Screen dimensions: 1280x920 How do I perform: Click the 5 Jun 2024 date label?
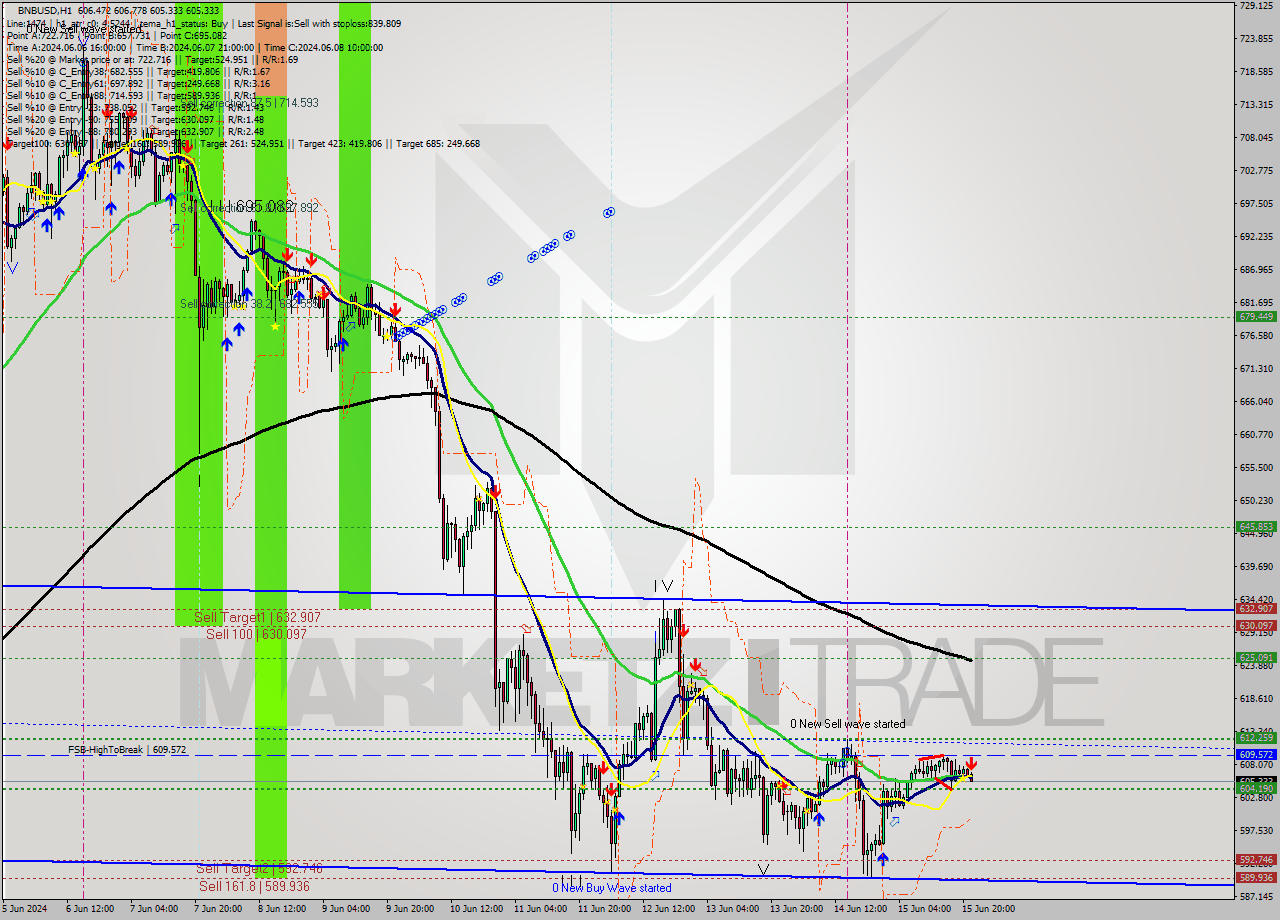23,909
